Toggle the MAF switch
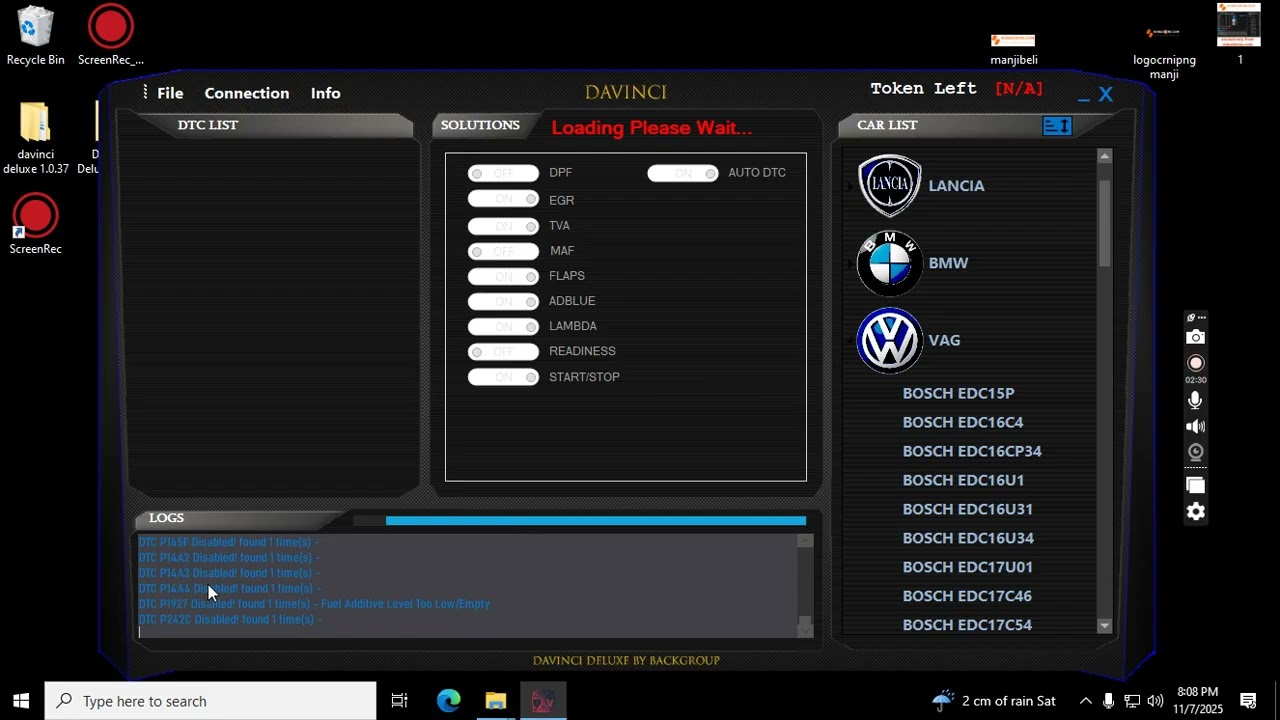 (x=503, y=251)
